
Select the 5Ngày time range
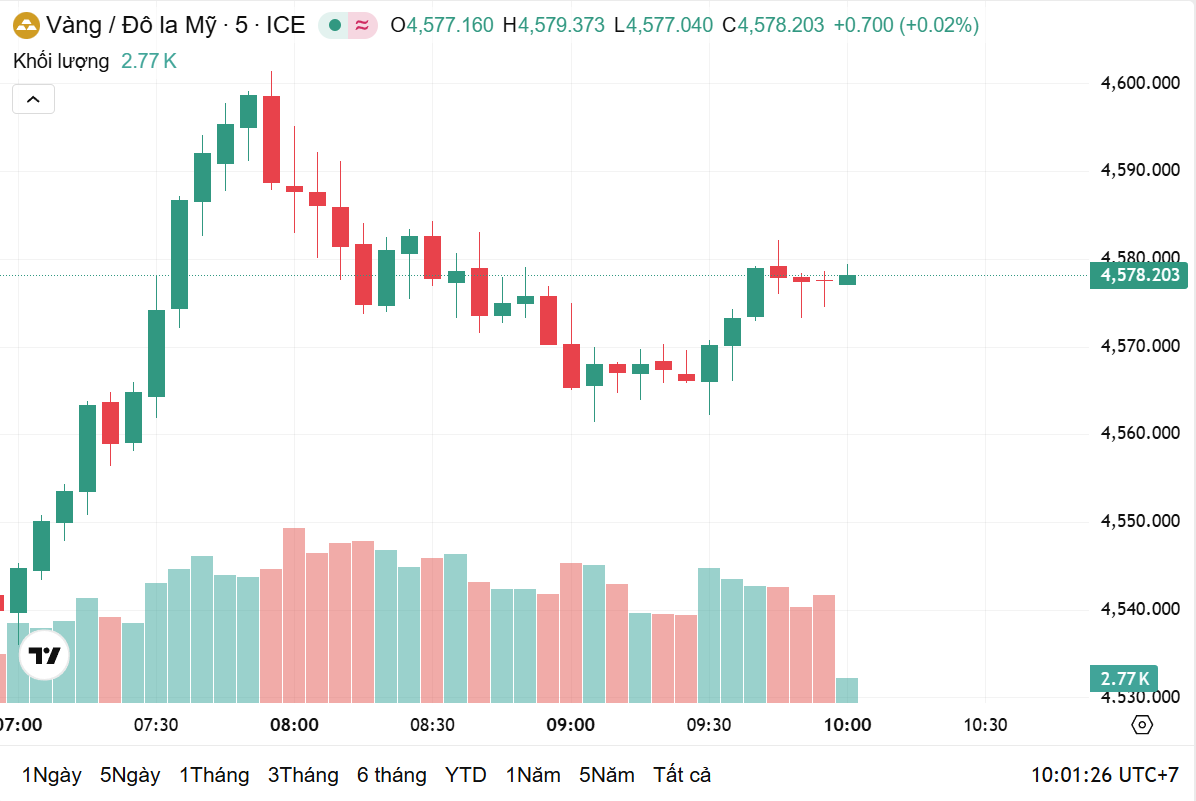tap(130, 775)
